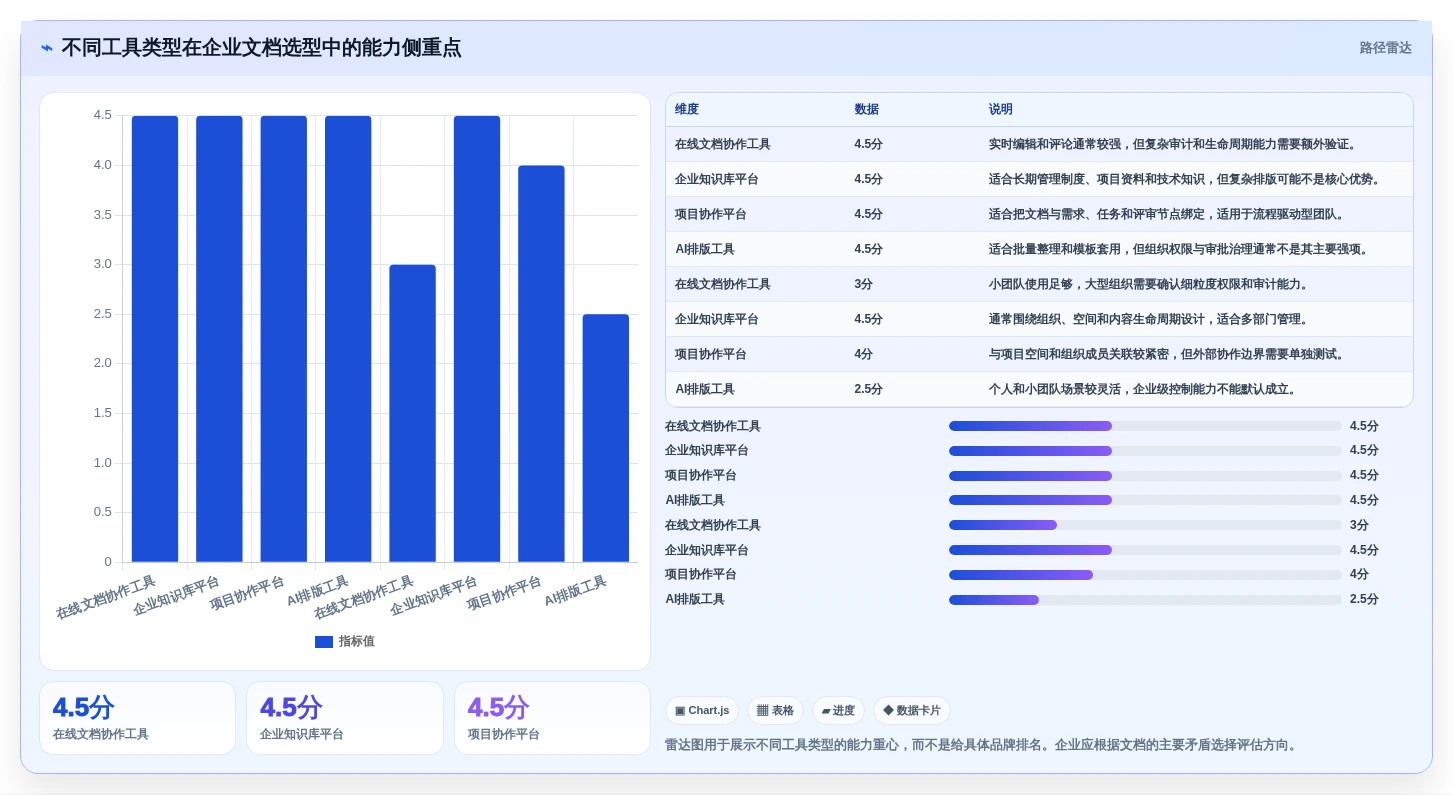
Task: Click the footer note starting with 雷达图用于展示
Action: (x=981, y=745)
